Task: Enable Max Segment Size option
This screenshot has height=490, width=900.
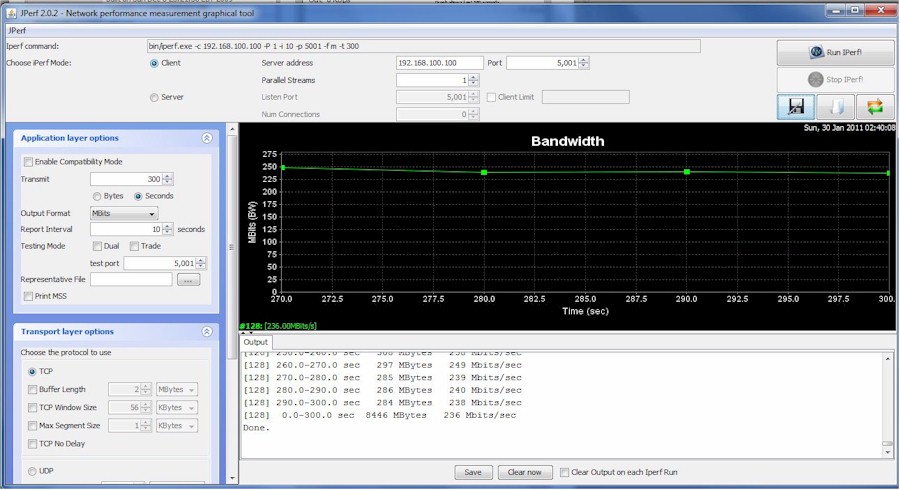Action: [32, 426]
